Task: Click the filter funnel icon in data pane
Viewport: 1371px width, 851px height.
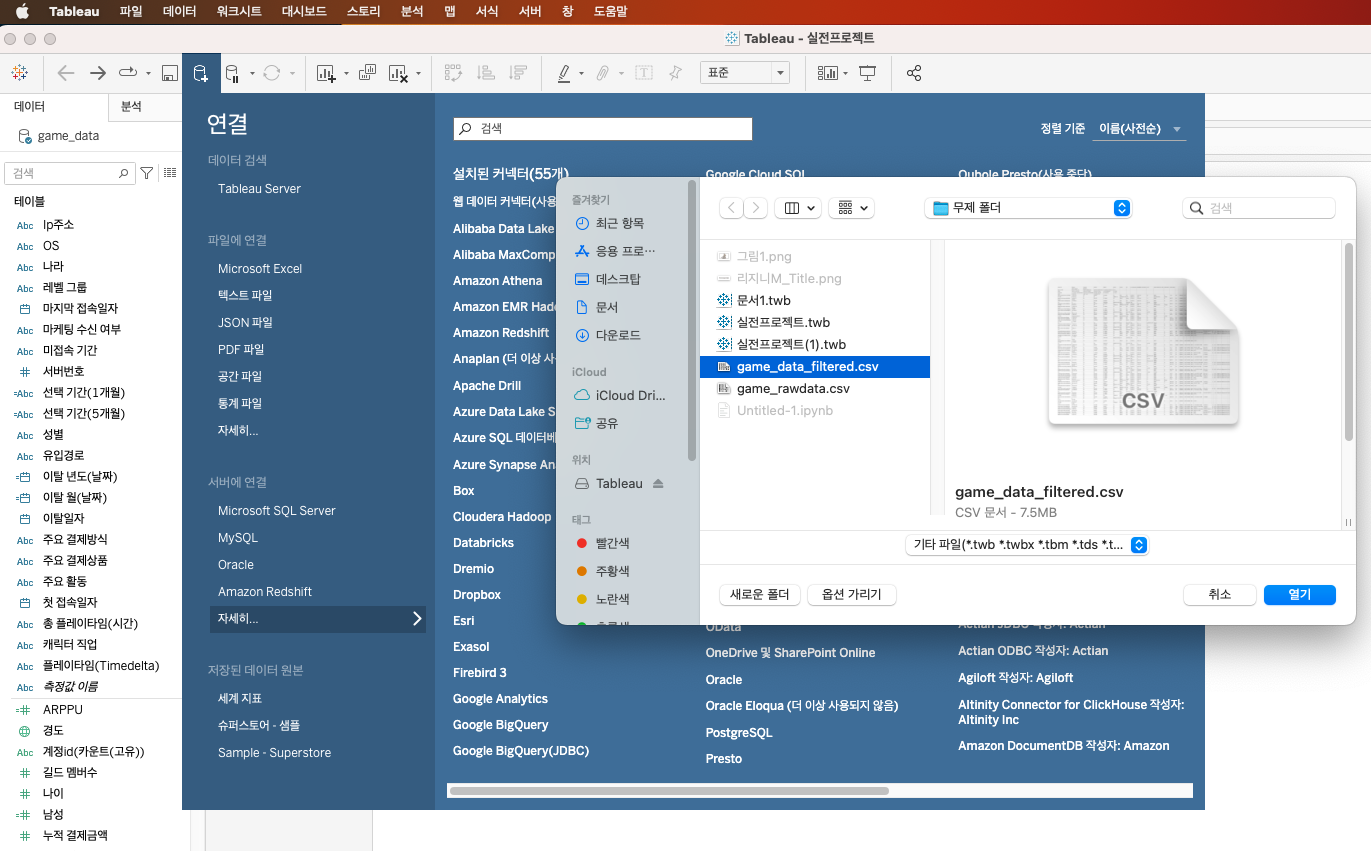Action: click(147, 173)
